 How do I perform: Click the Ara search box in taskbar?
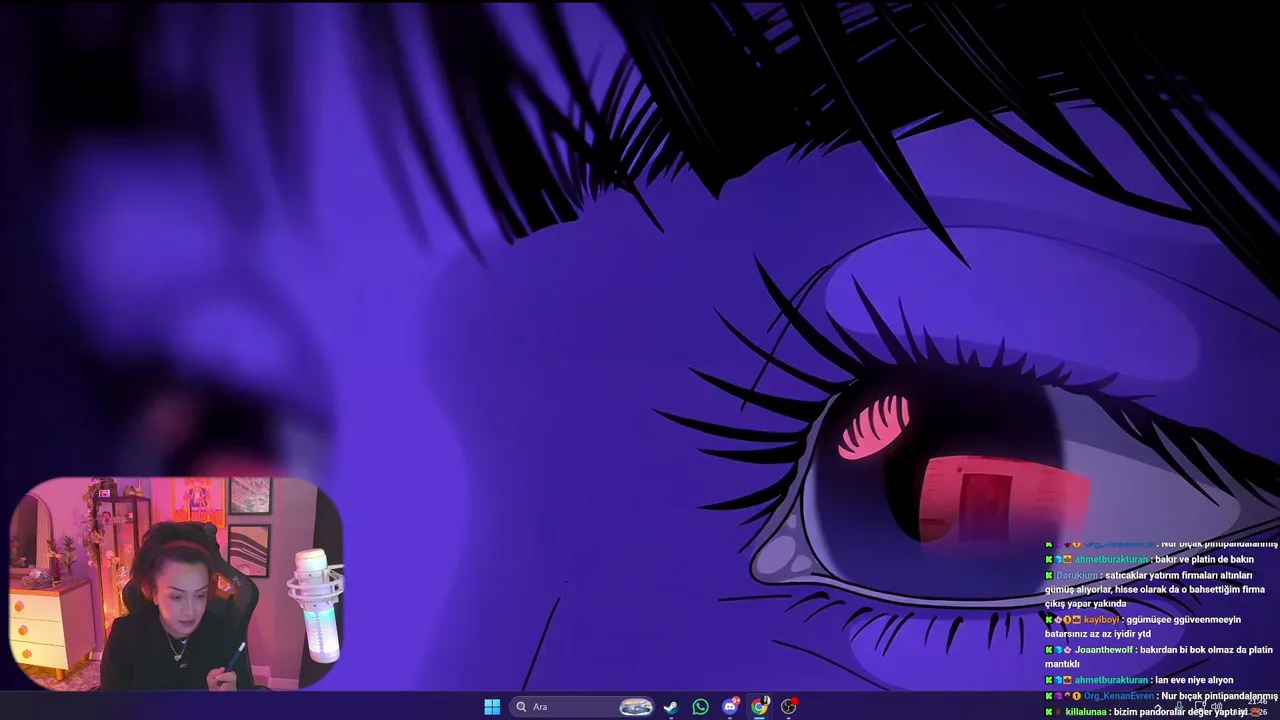tap(583, 707)
